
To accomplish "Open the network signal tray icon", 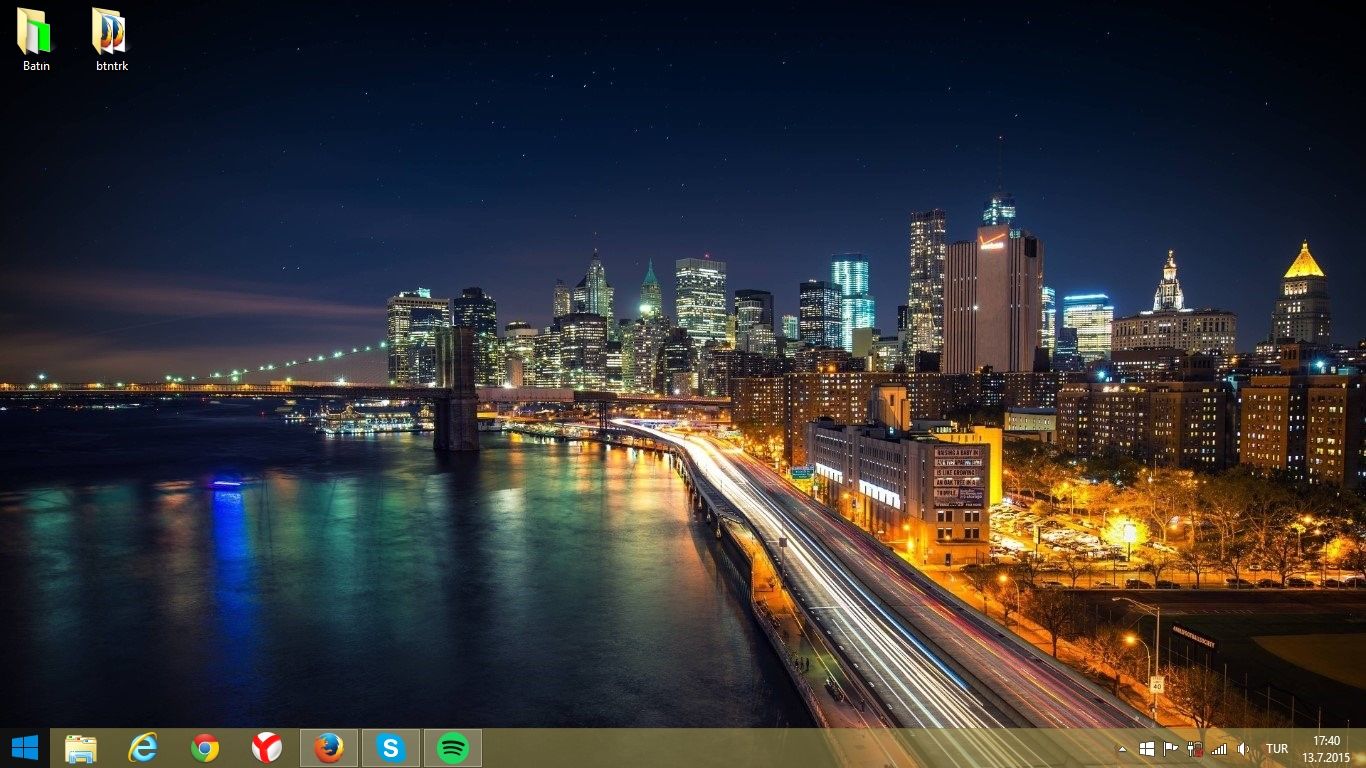I will click(1218, 748).
